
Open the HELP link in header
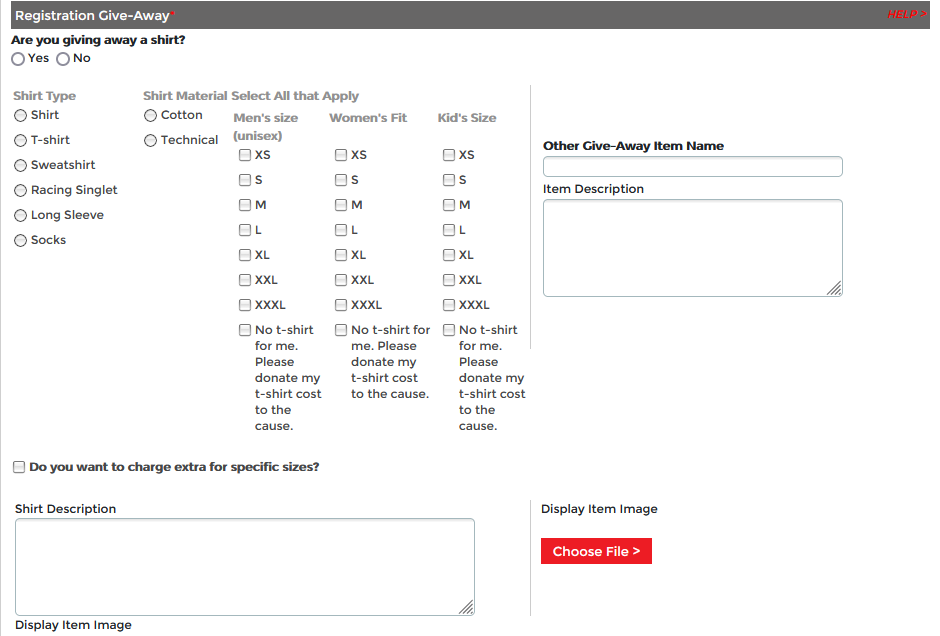click(906, 14)
